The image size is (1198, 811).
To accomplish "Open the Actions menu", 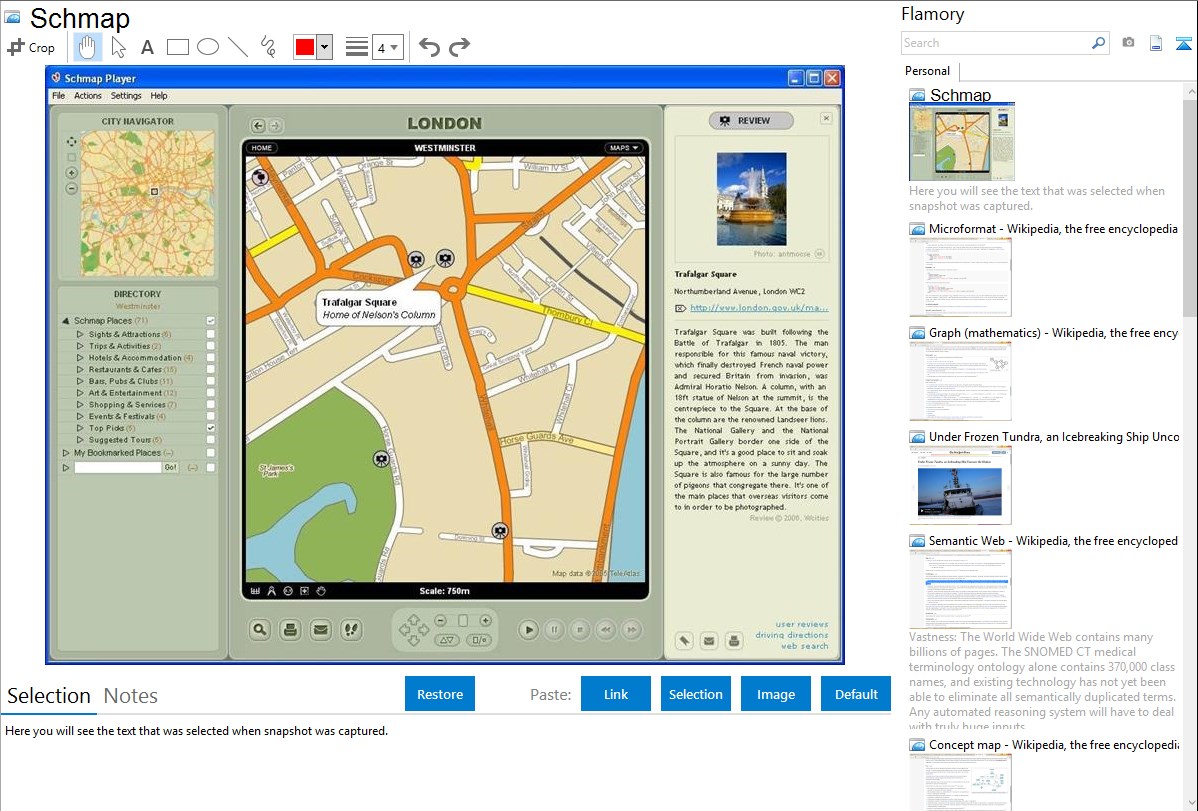I will [x=87, y=96].
